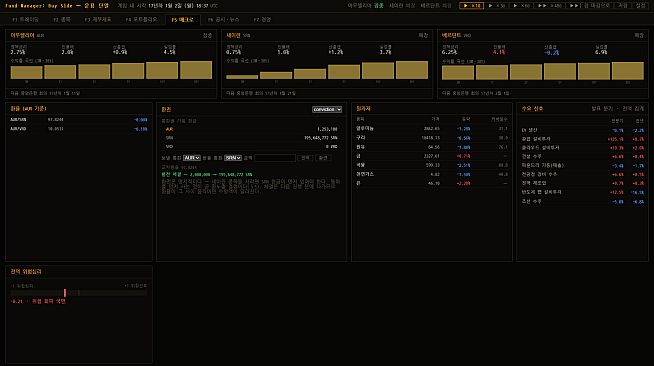
Task: Set playback speed to ×480
Action: 550,6
